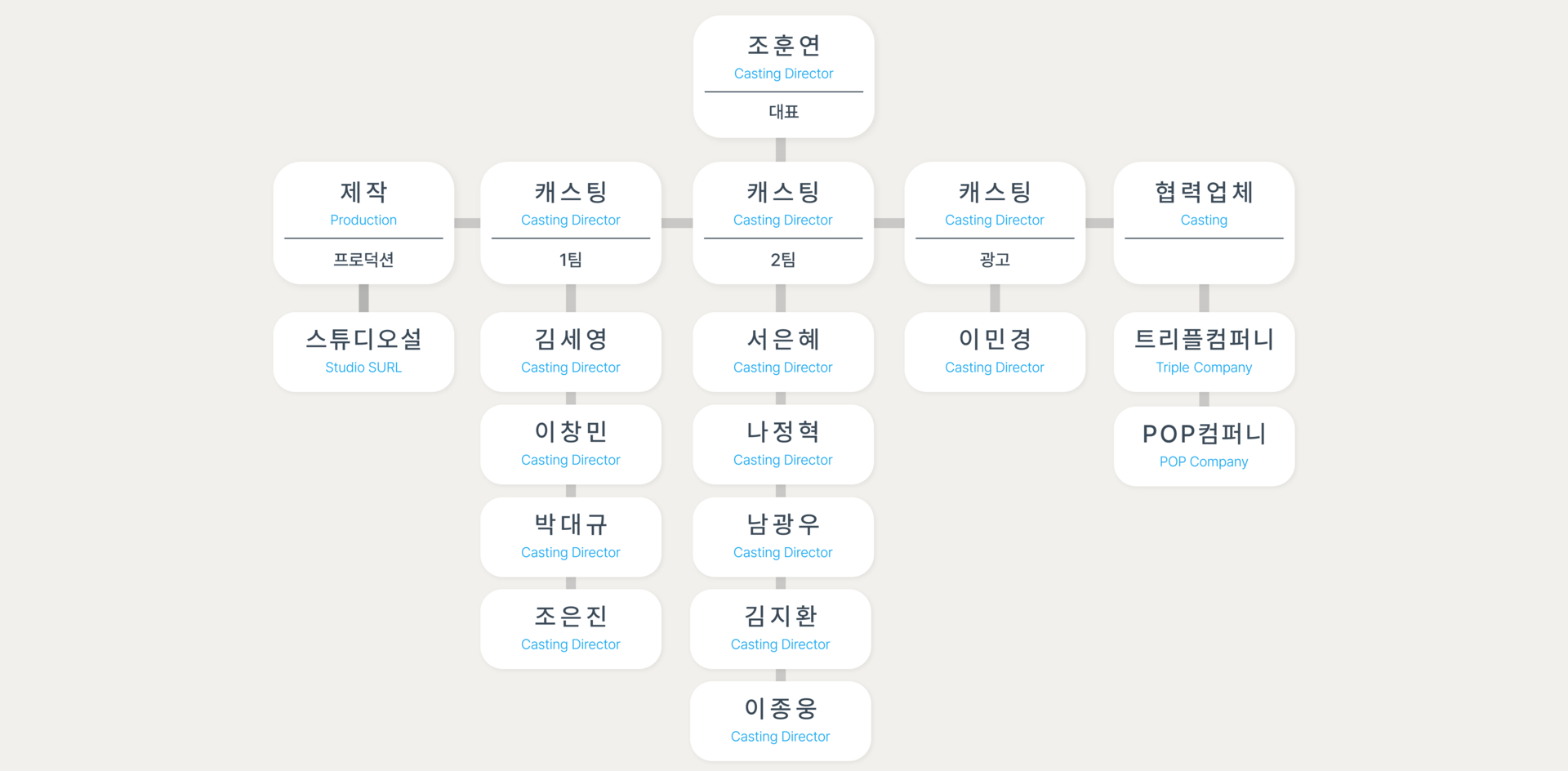Select 김세영 Casting Director card
The image size is (1568, 771).
click(x=571, y=352)
